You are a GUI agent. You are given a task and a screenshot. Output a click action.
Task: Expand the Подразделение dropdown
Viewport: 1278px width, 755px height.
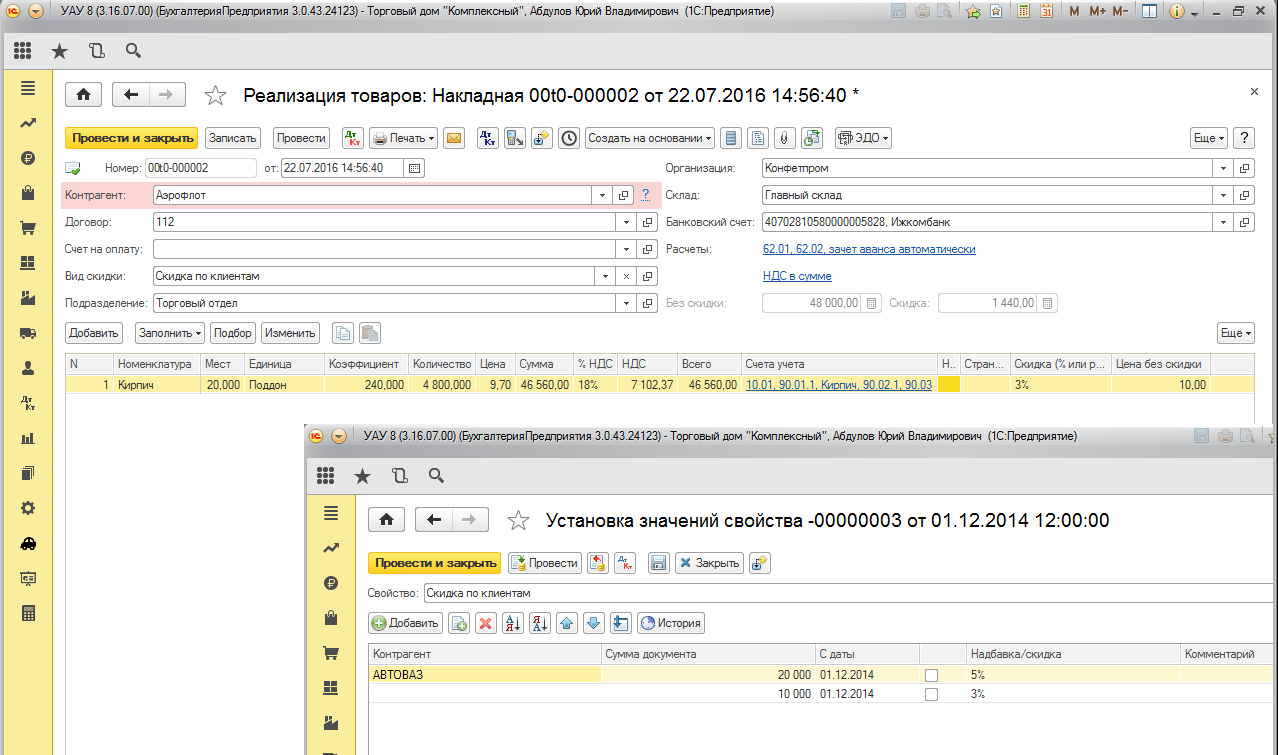point(625,303)
